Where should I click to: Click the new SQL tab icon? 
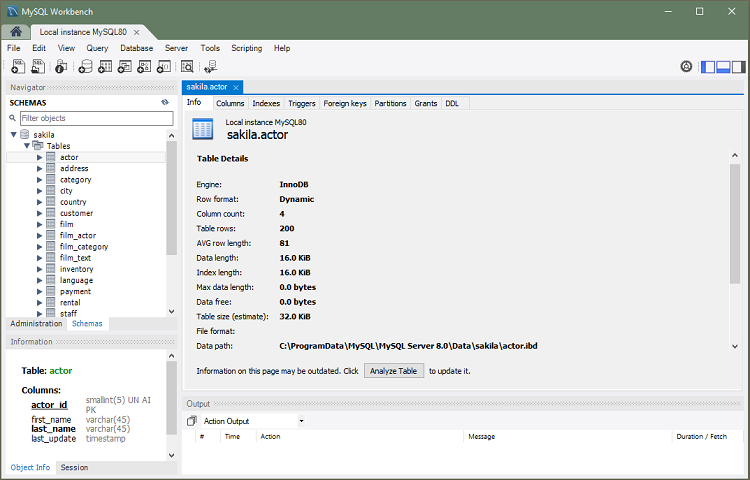(17, 67)
